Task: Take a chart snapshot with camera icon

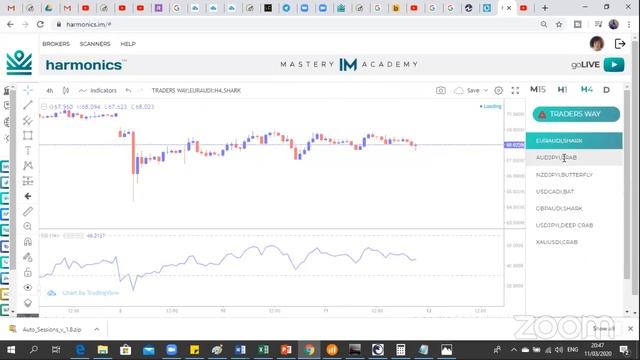Action: (x=441, y=91)
